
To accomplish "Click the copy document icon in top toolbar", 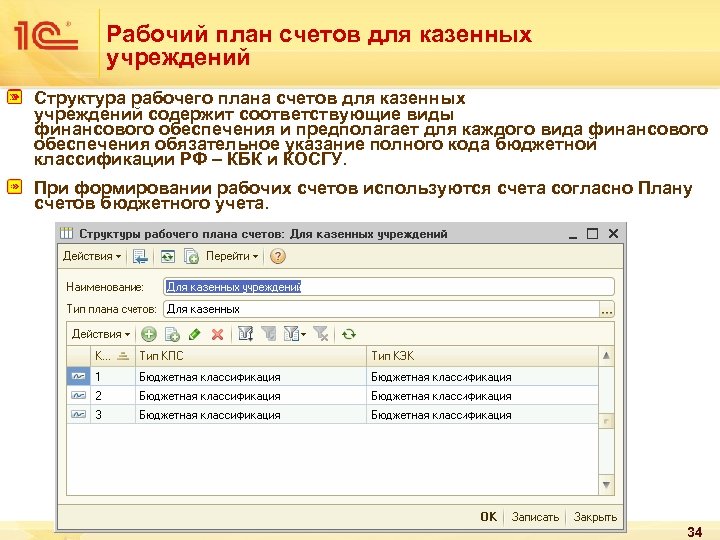I will (x=191, y=256).
